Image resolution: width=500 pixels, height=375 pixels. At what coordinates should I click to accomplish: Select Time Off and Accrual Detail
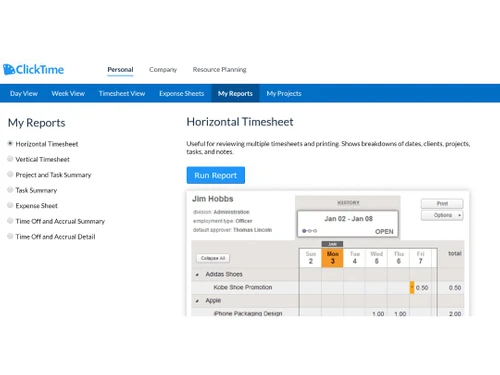pos(10,236)
